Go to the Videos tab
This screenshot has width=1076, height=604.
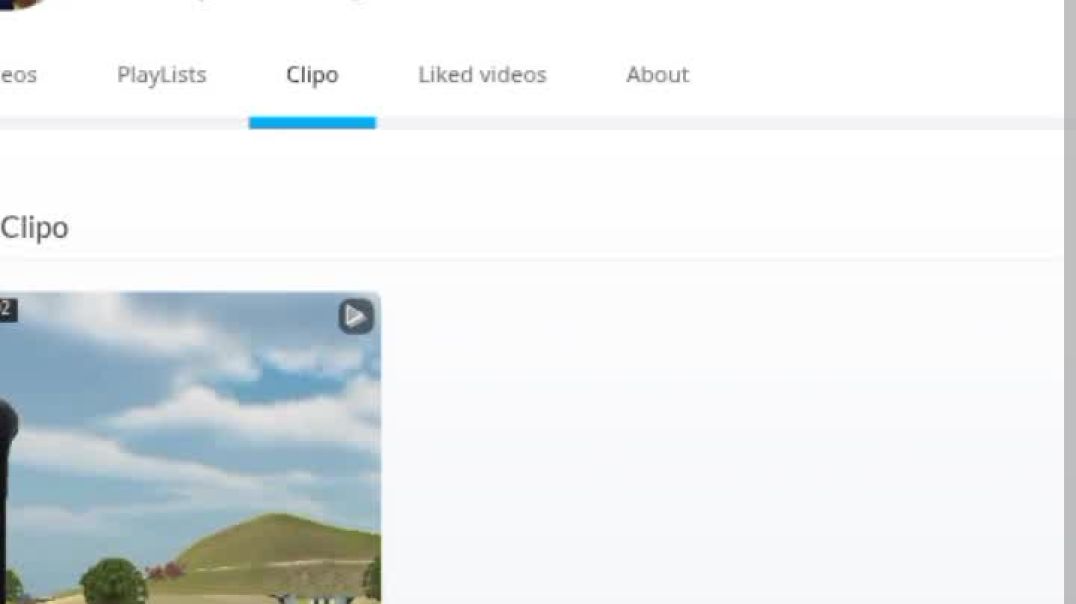[15, 74]
